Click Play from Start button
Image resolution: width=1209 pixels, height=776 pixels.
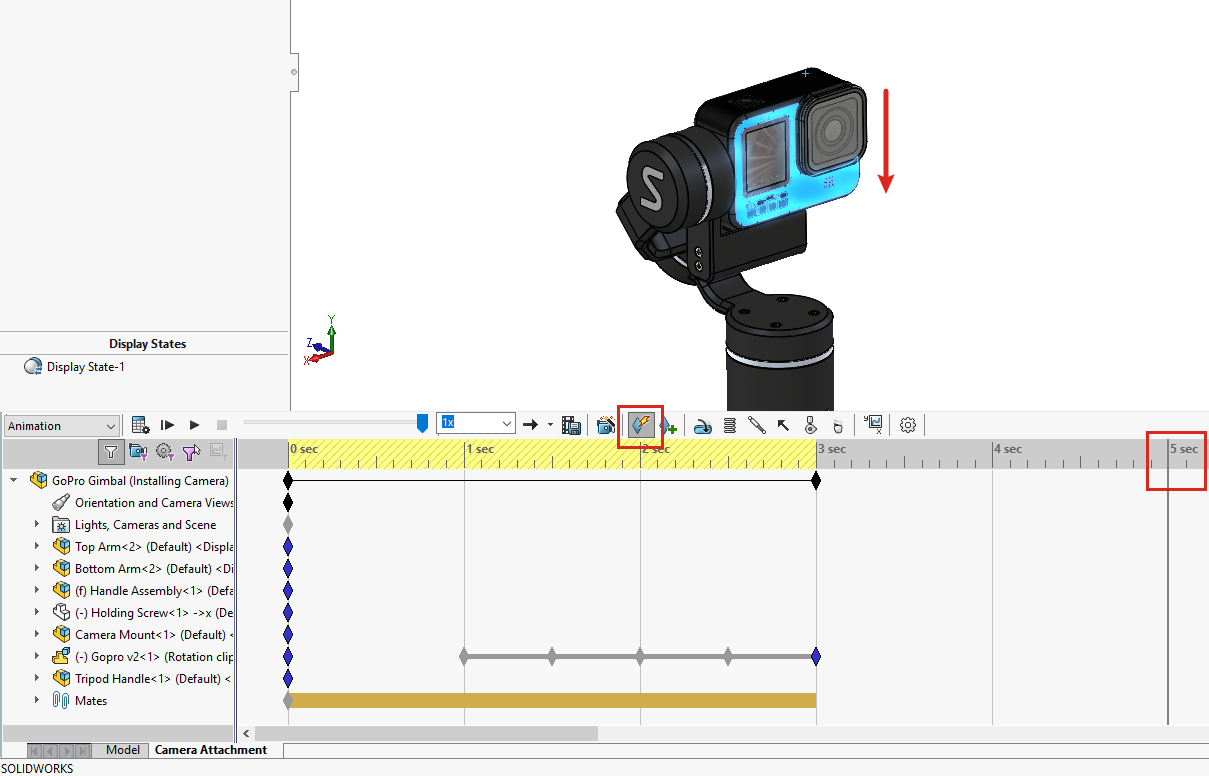coord(168,426)
